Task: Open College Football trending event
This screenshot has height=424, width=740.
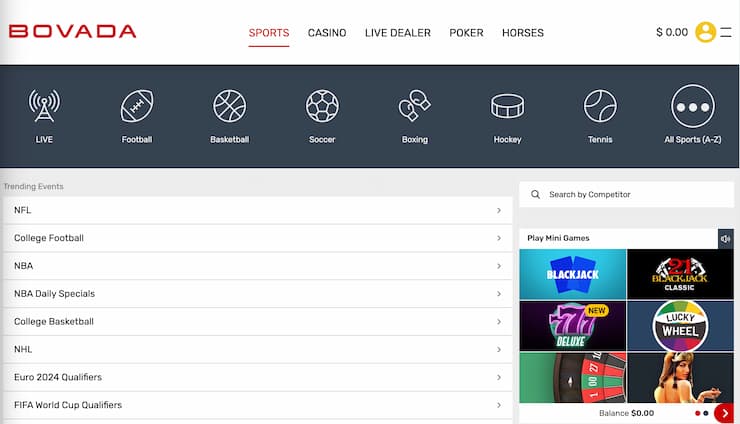Action: click(x=258, y=238)
